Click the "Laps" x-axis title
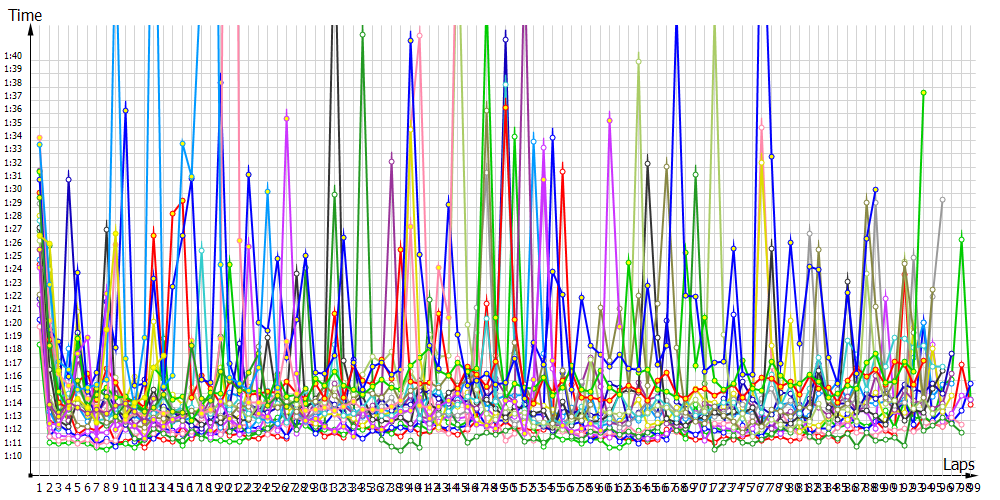Viewport: 1000px width, 500px height. [959, 465]
